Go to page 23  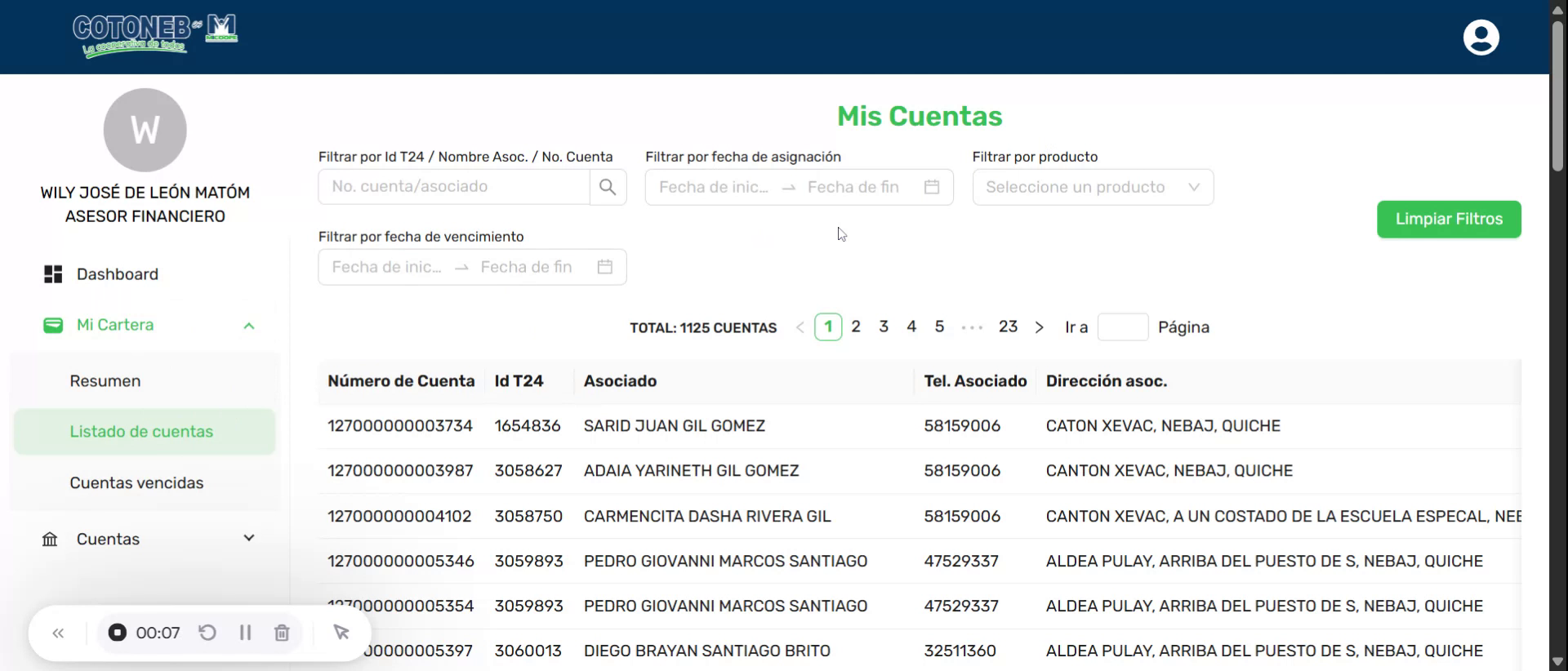1008,327
